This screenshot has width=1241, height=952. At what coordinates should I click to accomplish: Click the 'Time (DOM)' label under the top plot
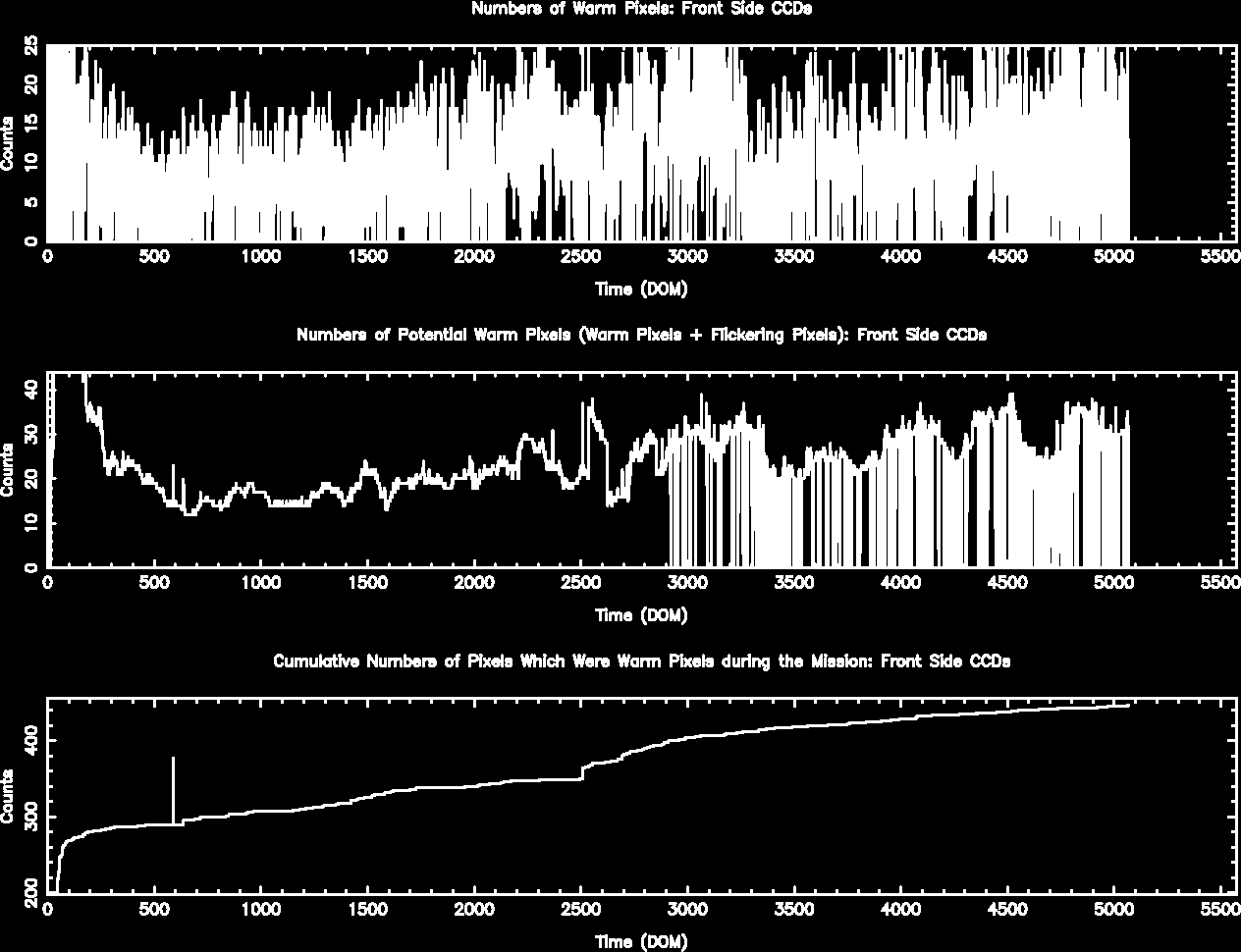click(641, 290)
